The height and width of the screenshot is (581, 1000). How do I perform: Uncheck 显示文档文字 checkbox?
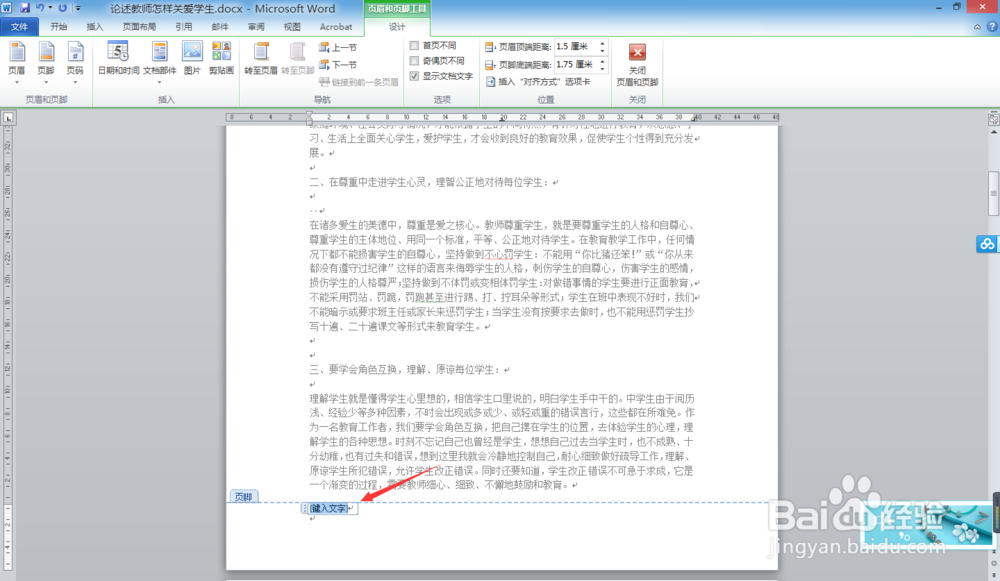click(415, 76)
